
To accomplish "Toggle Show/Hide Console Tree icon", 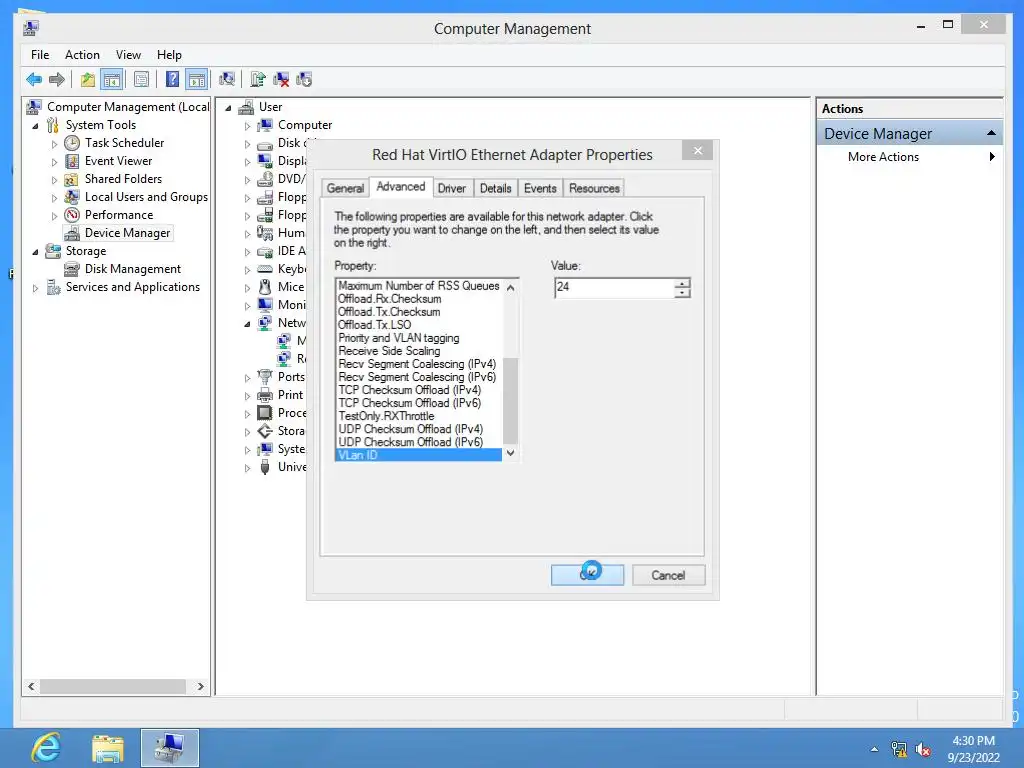I will (x=112, y=80).
